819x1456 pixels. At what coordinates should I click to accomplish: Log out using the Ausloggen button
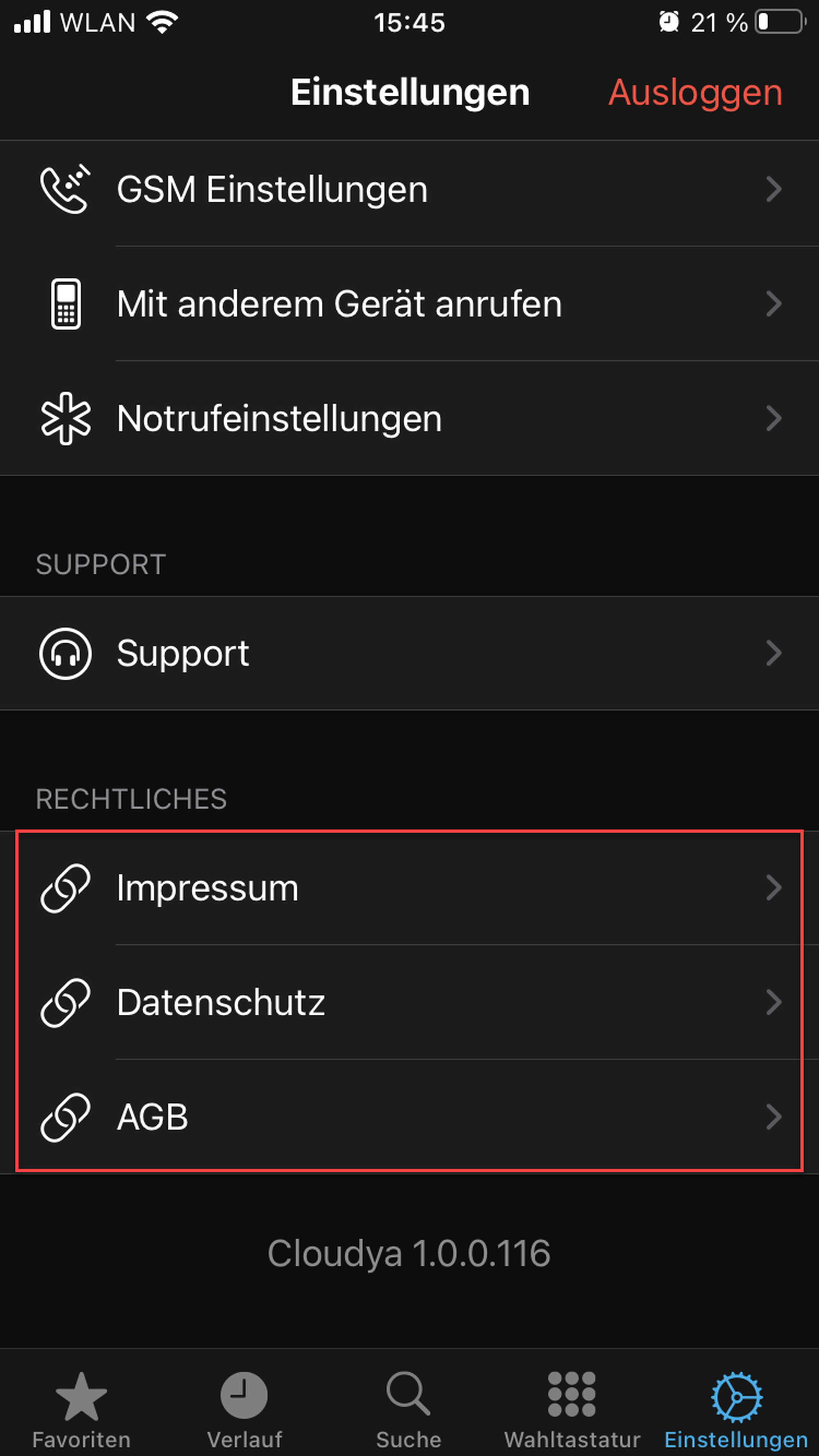pos(695,92)
